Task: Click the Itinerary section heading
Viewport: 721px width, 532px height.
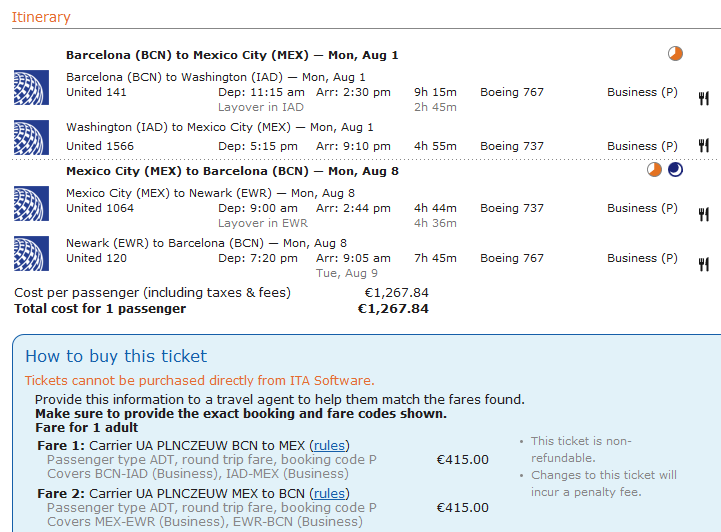Action: coord(41,17)
